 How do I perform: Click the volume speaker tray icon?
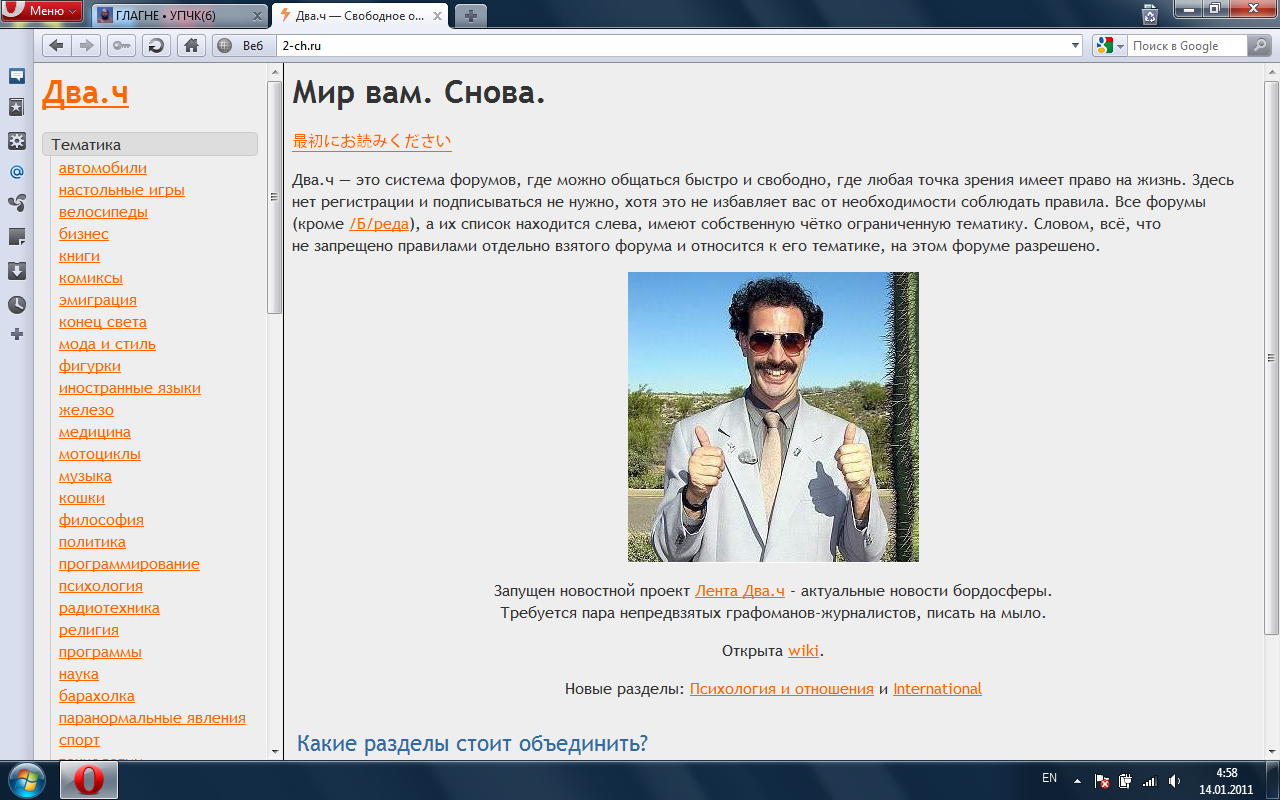point(1174,781)
